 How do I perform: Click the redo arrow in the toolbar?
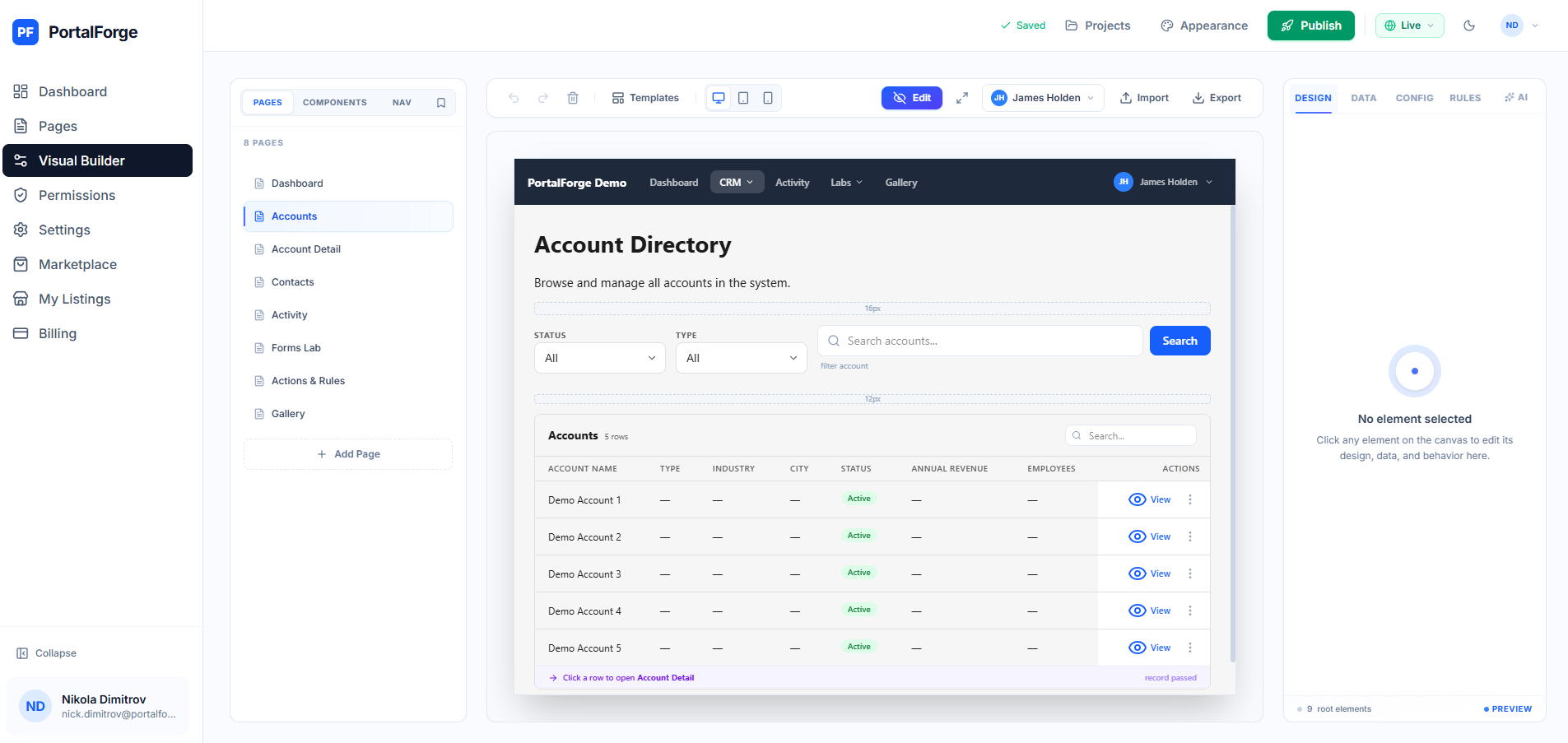[x=543, y=98]
